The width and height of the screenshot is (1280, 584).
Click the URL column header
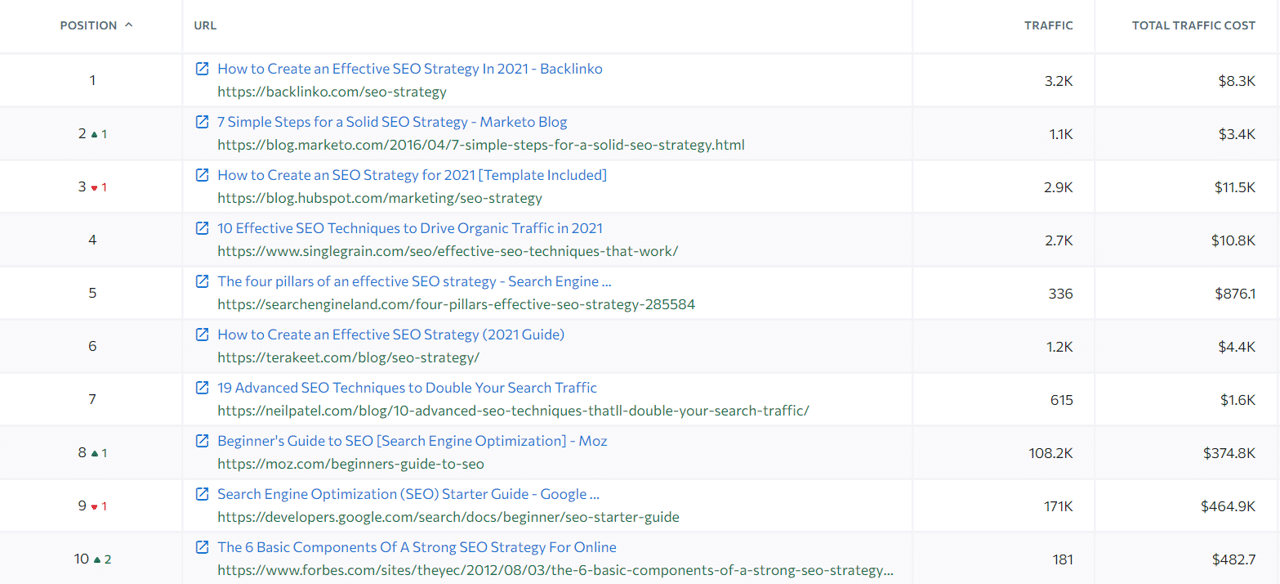(x=205, y=25)
